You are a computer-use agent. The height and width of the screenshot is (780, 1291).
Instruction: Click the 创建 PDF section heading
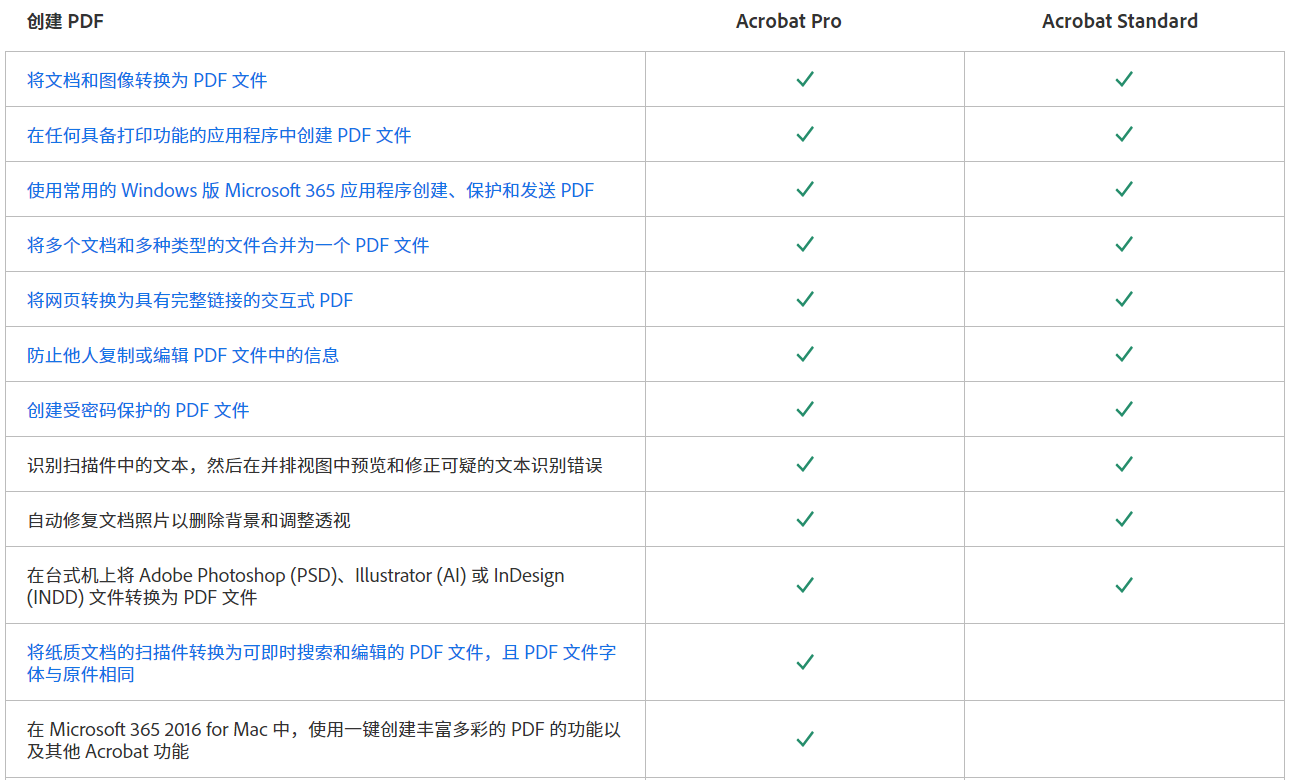click(x=66, y=21)
